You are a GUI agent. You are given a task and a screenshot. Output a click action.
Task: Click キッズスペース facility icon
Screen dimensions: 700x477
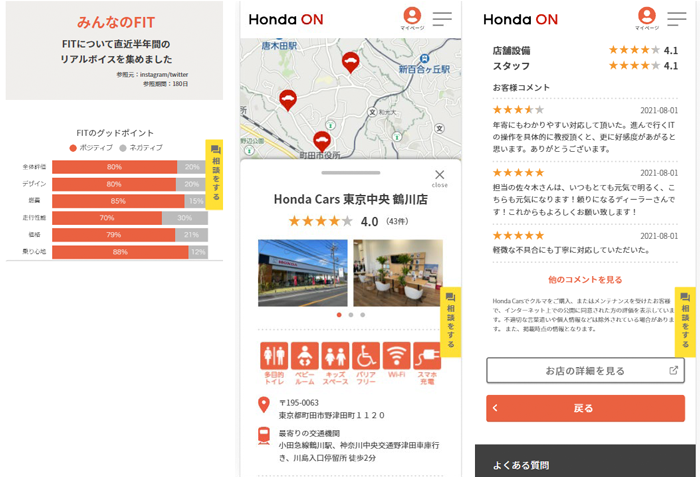tap(335, 356)
